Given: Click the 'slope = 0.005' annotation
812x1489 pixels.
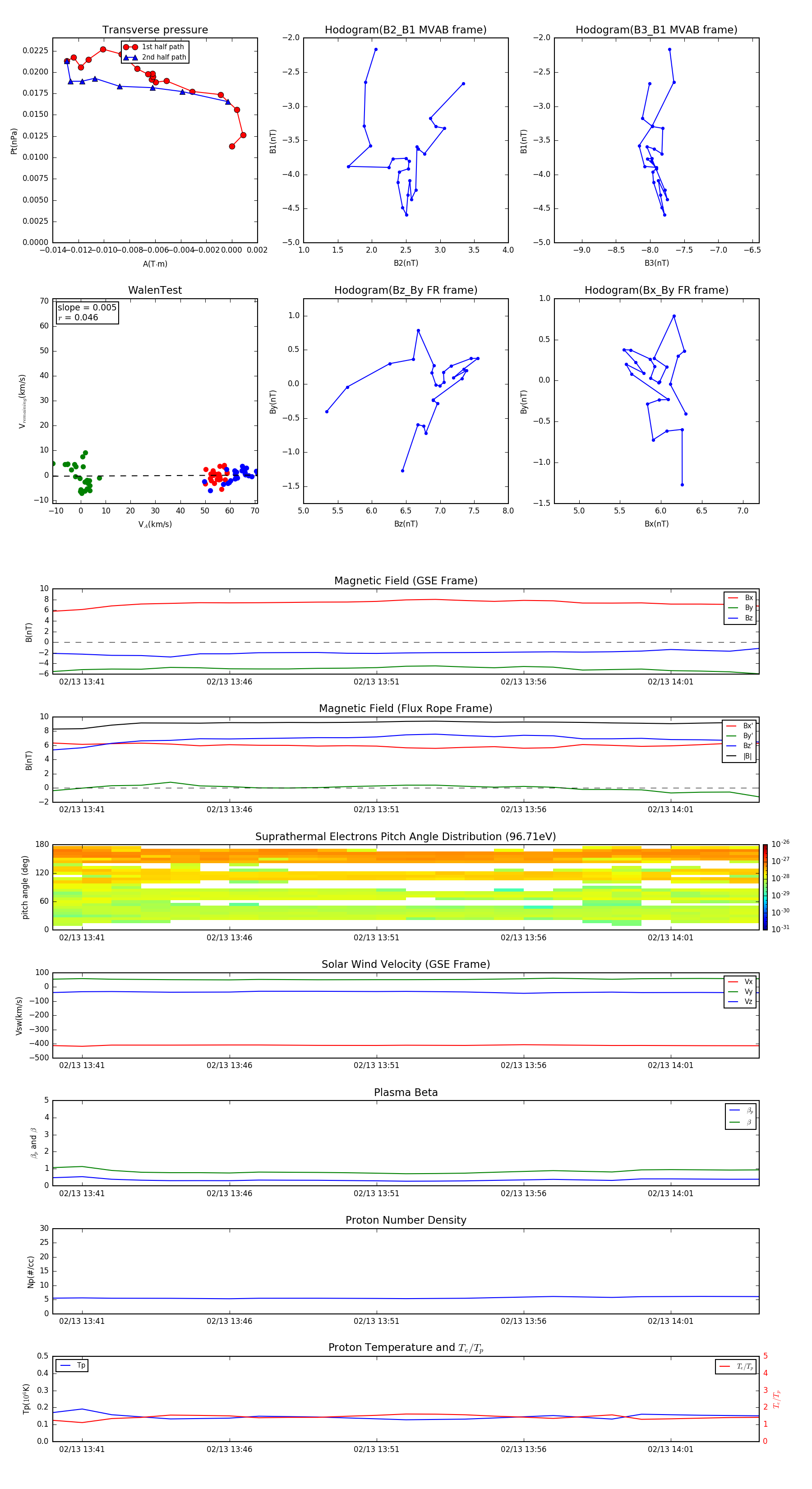Looking at the screenshot, I should (87, 308).
